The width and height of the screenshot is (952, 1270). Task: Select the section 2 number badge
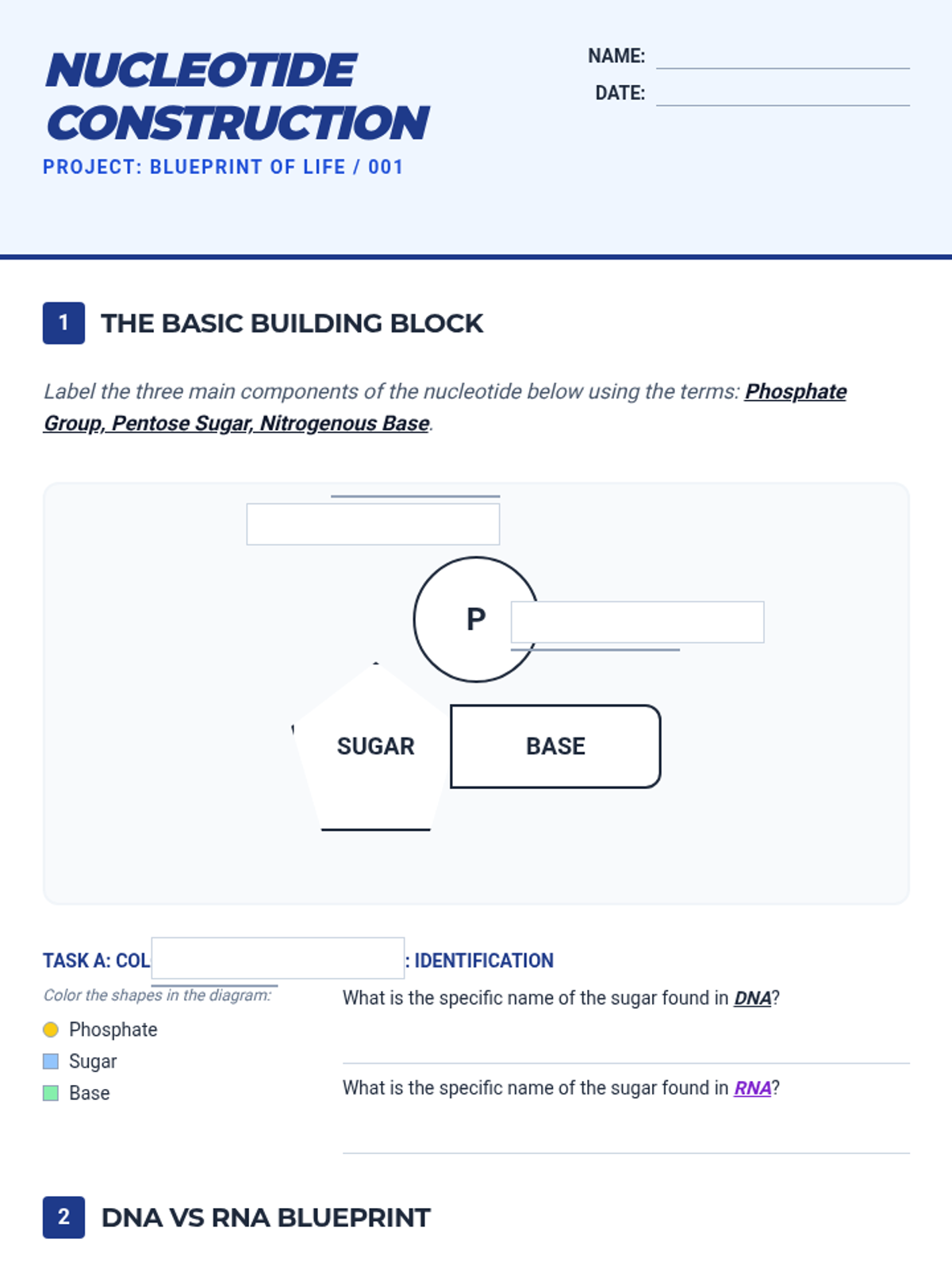(x=63, y=1217)
